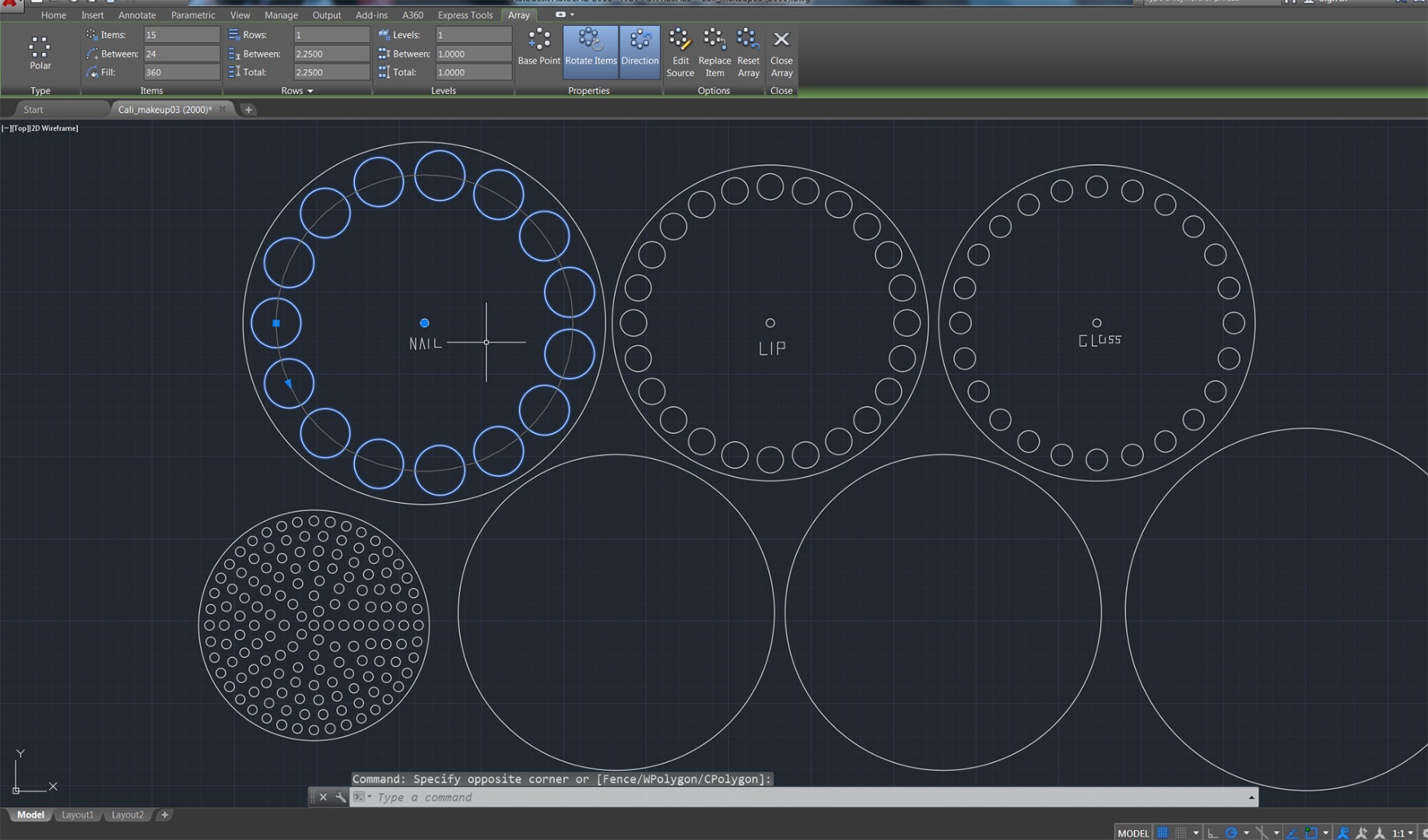The height and width of the screenshot is (840, 1428).
Task: Open snap mode dropdown arrow
Action: [1196, 833]
